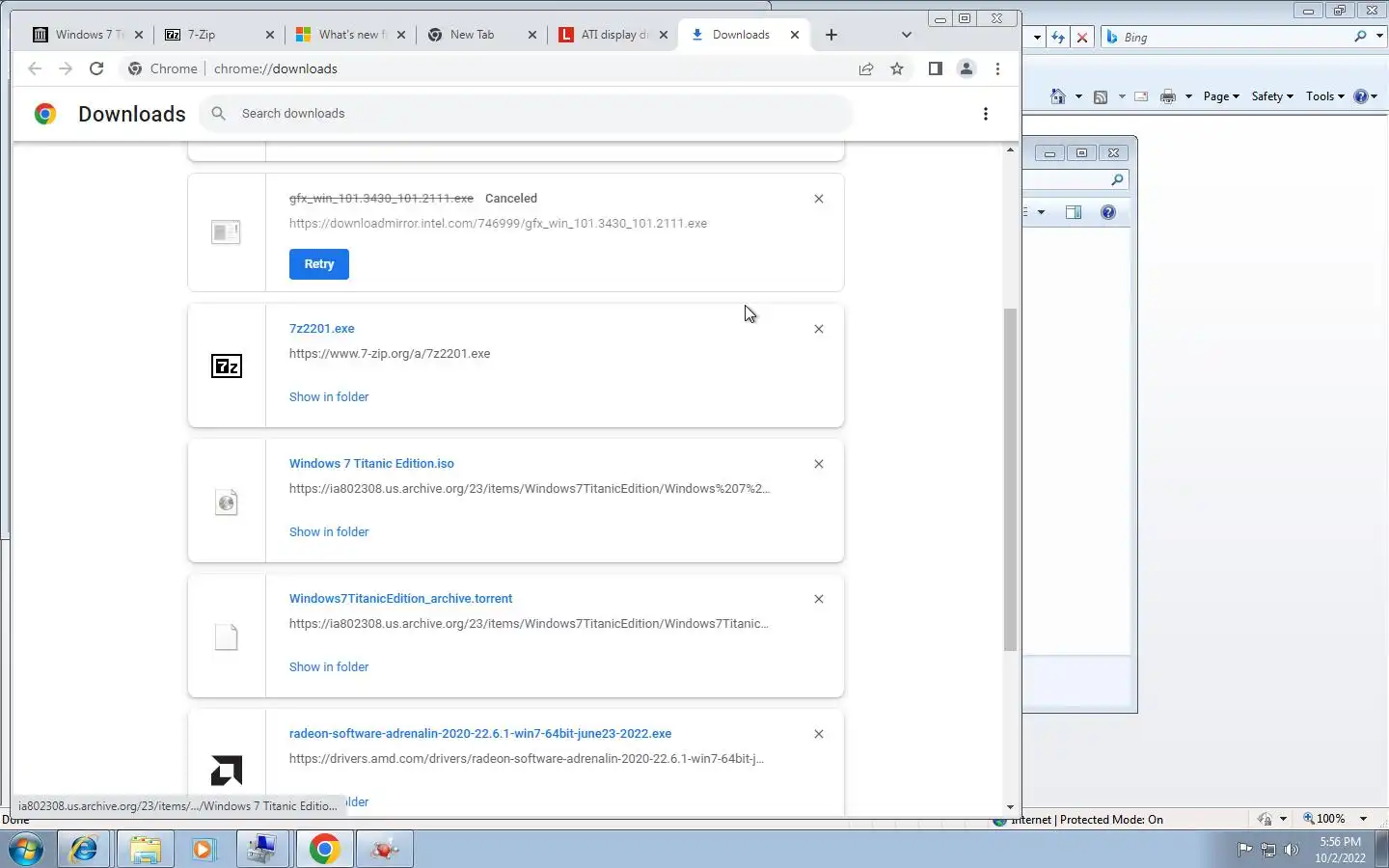Toggle the preview pane in Explorer window

point(1074,212)
